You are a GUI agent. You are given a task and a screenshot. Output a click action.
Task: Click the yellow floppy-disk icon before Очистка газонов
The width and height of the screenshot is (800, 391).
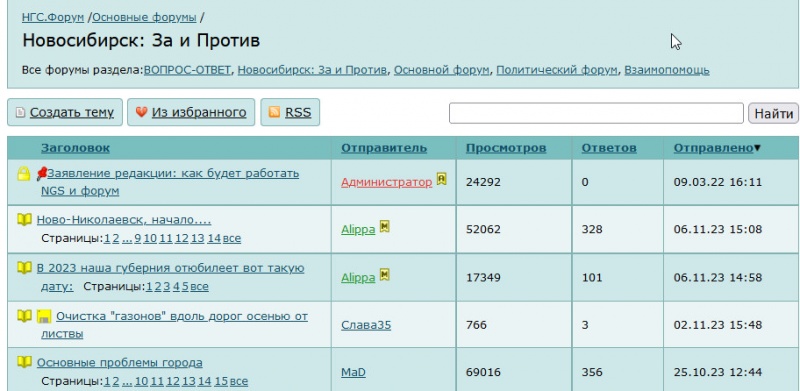[43, 316]
